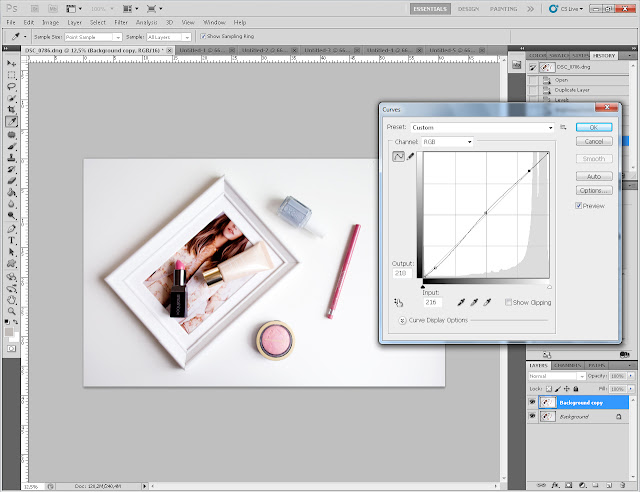
Task: Choose the curve point editing tool
Action: (398, 156)
